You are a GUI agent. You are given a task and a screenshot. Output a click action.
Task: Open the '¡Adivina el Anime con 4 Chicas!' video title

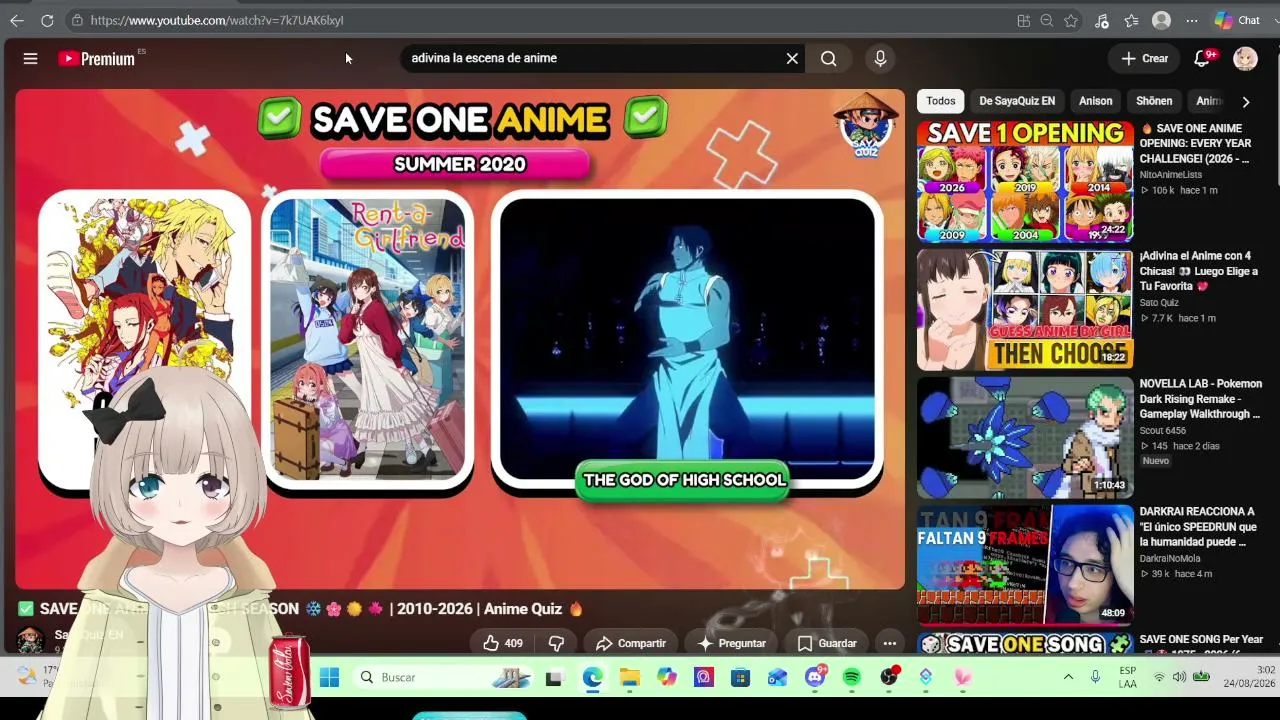point(1198,271)
